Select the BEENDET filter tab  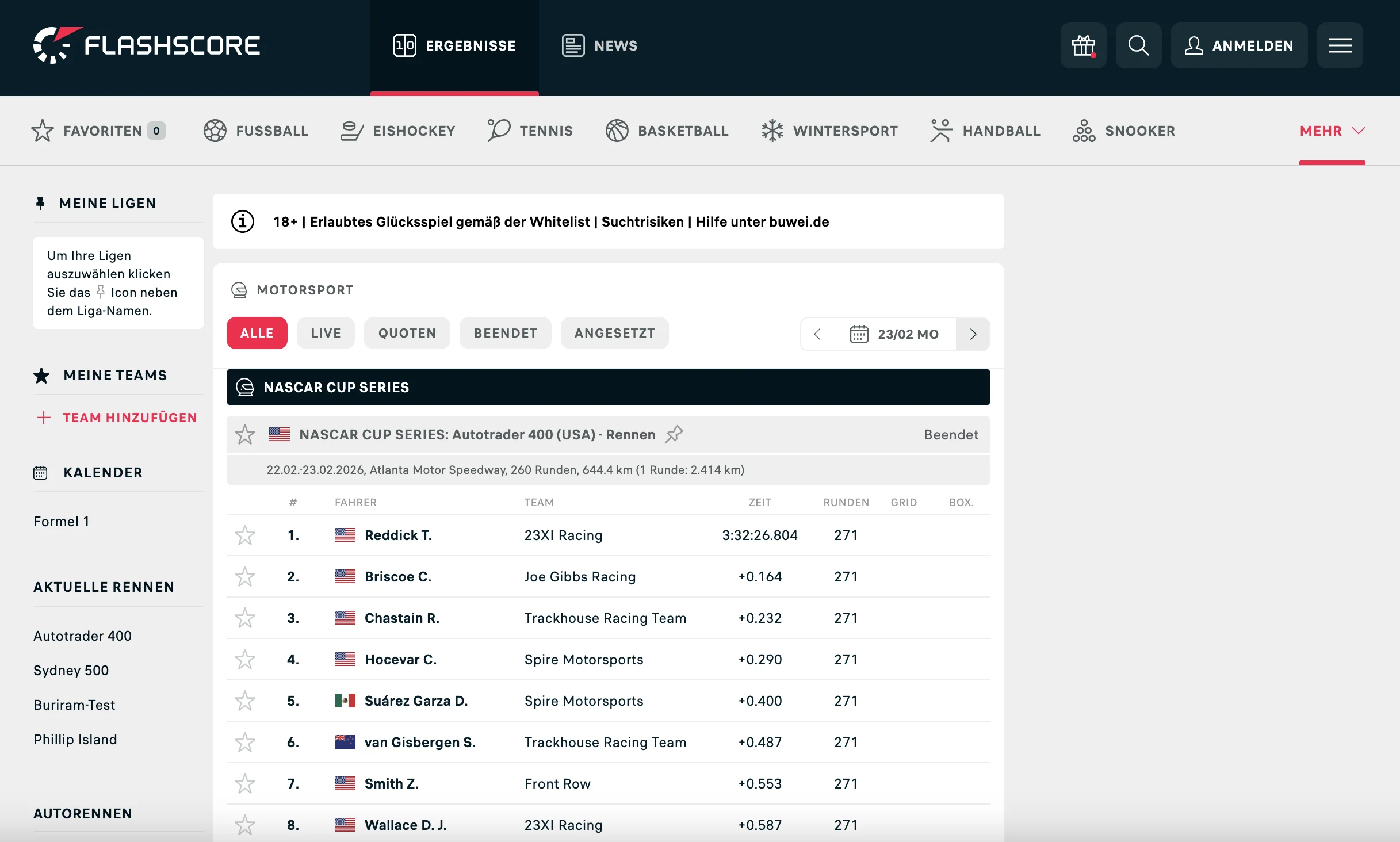pos(505,333)
